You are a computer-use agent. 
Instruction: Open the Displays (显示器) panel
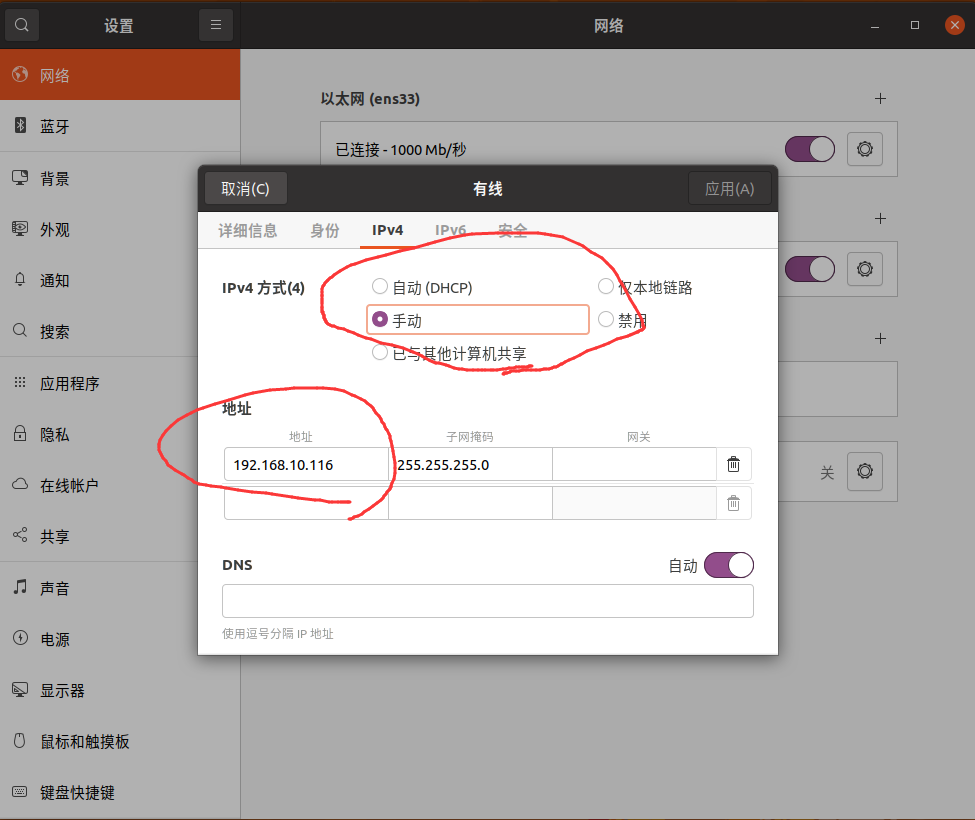coord(120,690)
